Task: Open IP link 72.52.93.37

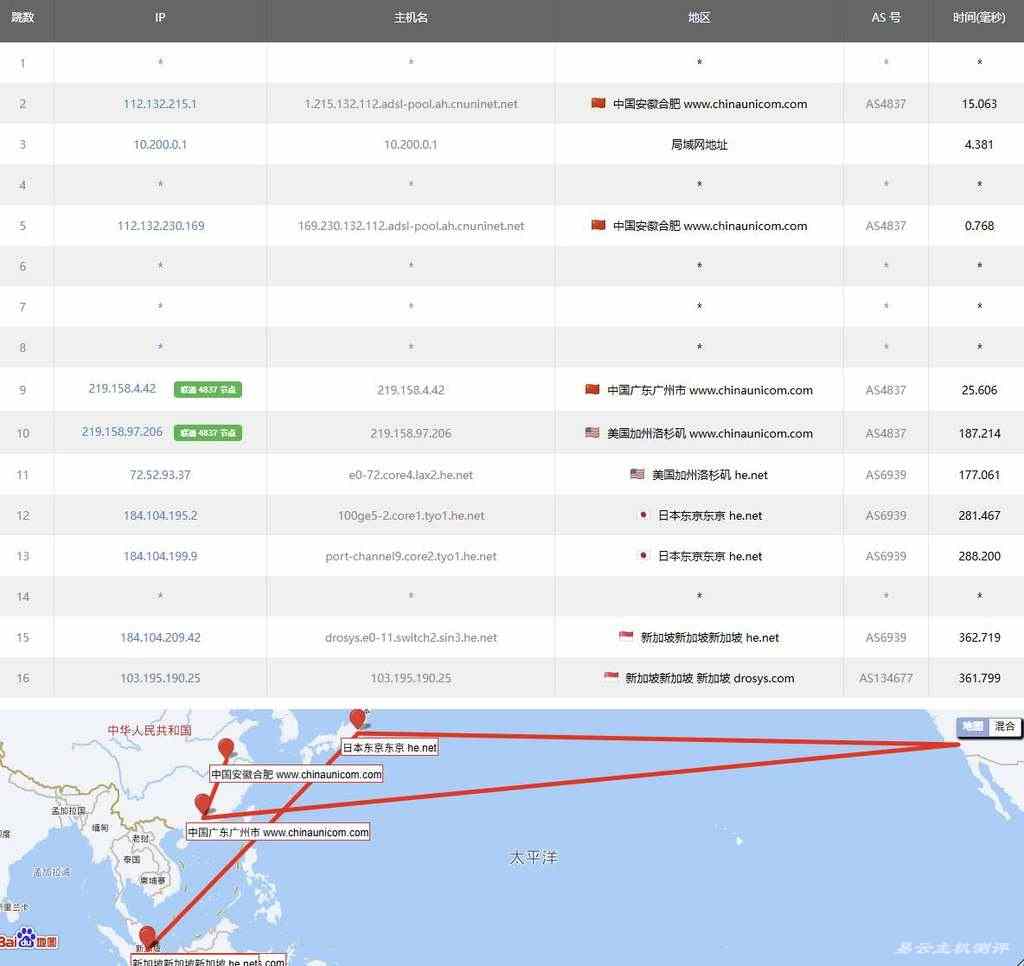Action: click(160, 475)
